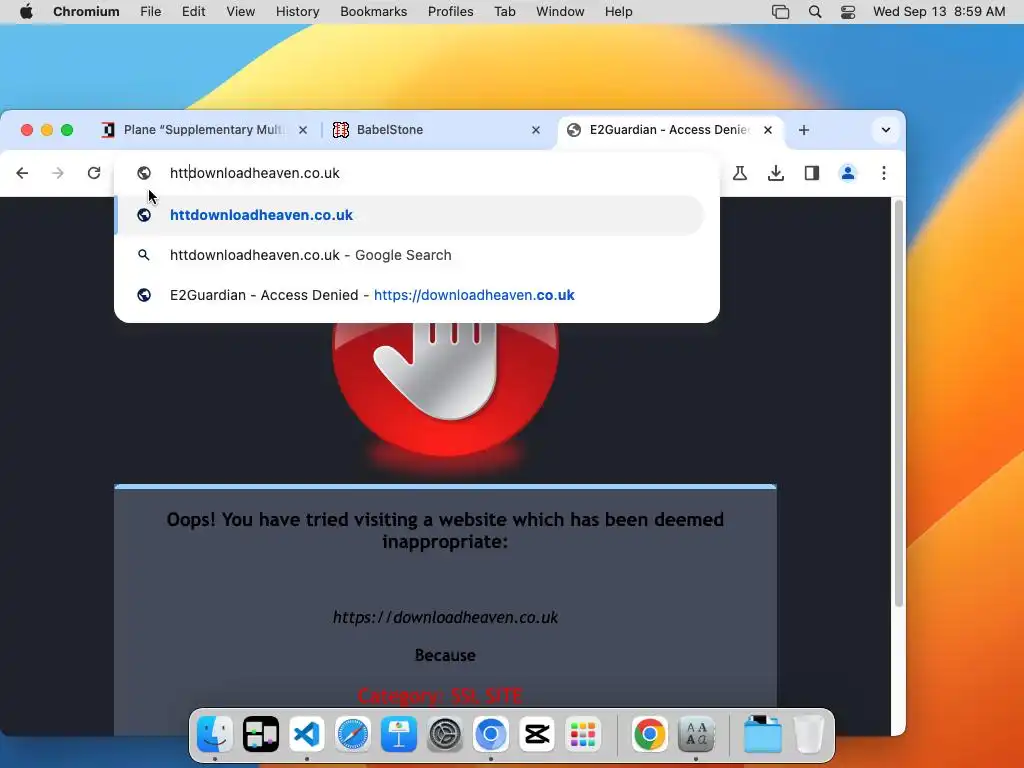Click the red stop-hand image
Image resolution: width=1024 pixels, height=768 pixels.
pos(445,389)
